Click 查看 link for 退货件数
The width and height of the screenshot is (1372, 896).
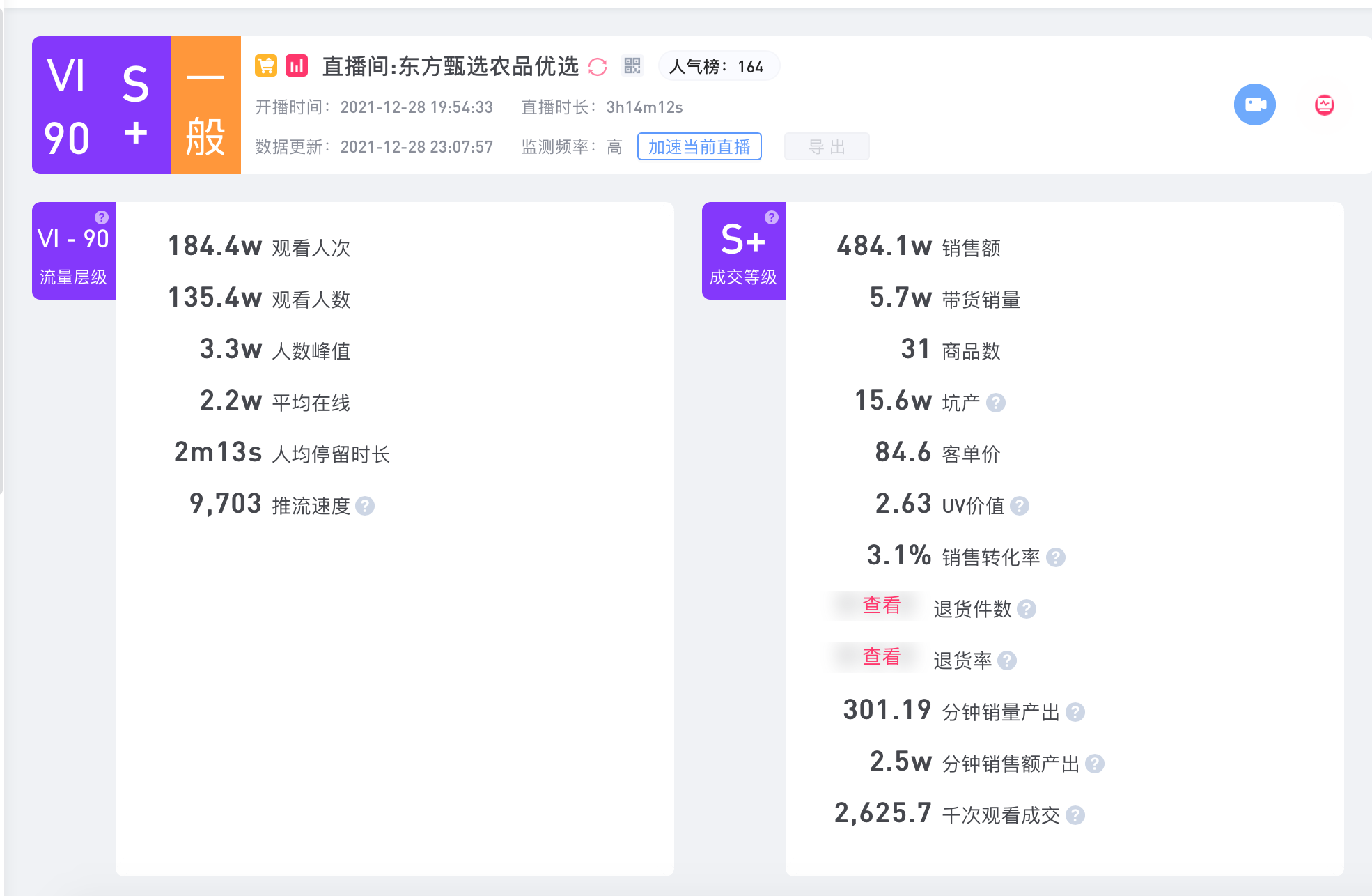(881, 605)
